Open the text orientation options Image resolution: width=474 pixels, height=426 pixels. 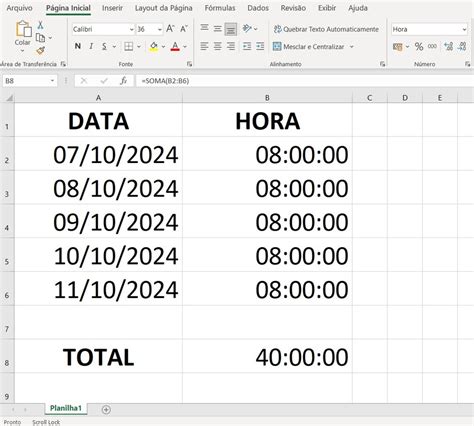250,29
